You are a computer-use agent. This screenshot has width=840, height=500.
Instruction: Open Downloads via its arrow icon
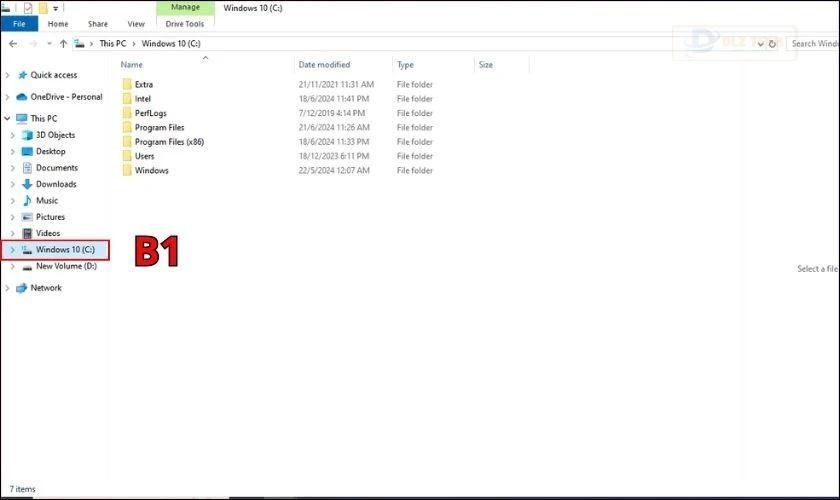26,184
